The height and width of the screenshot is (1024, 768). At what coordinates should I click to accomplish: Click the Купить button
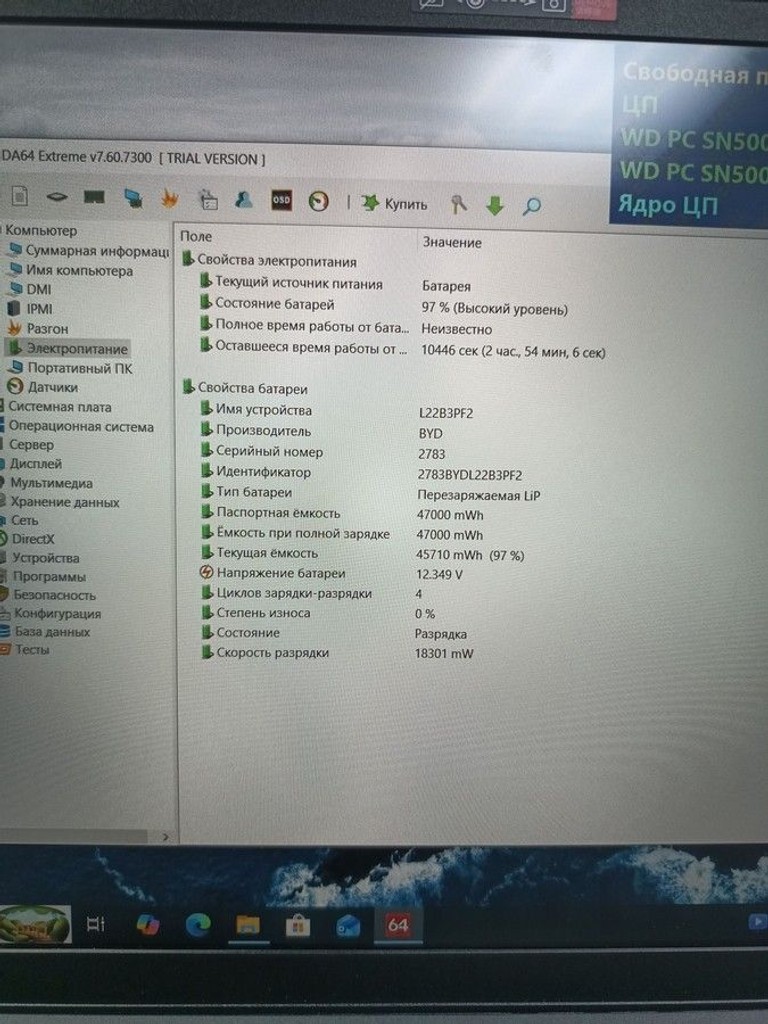point(394,204)
